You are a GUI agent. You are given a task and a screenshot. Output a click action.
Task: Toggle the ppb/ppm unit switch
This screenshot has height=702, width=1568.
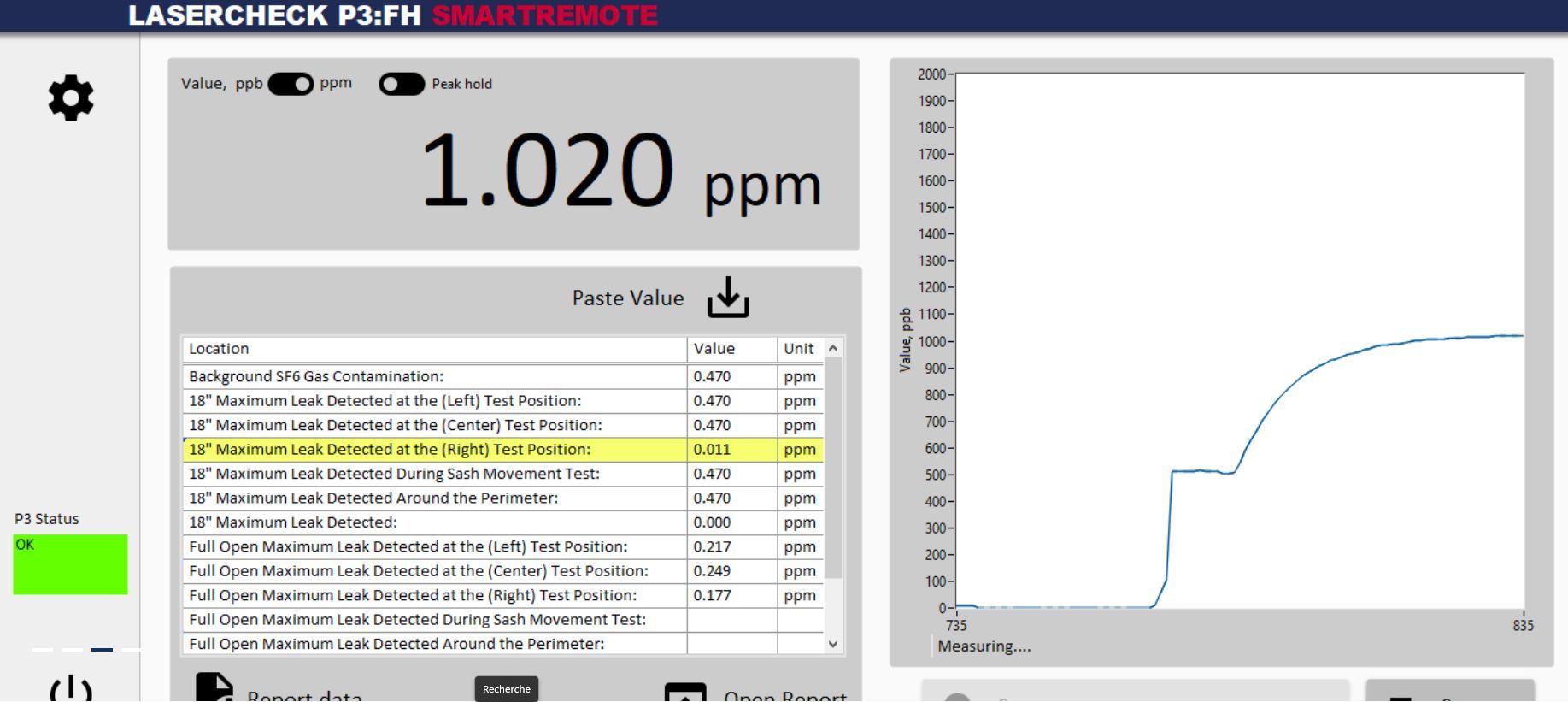point(291,84)
